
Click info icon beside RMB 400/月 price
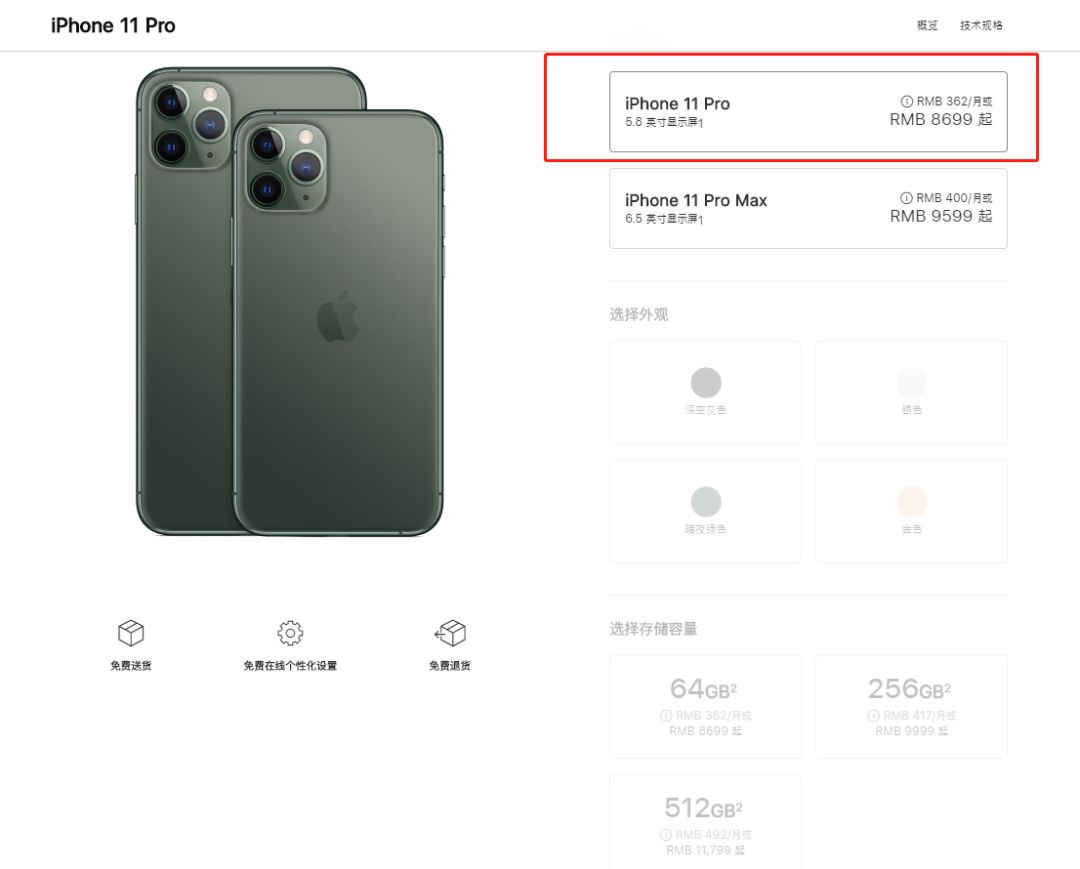tap(907, 199)
